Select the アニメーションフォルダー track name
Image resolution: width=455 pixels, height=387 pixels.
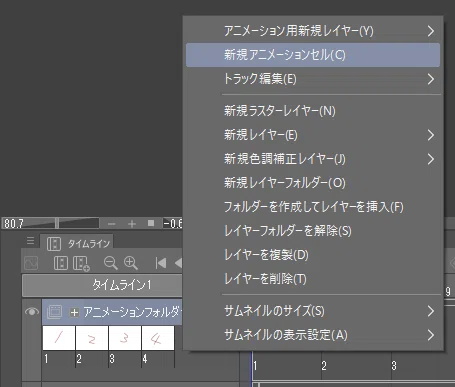(x=133, y=312)
